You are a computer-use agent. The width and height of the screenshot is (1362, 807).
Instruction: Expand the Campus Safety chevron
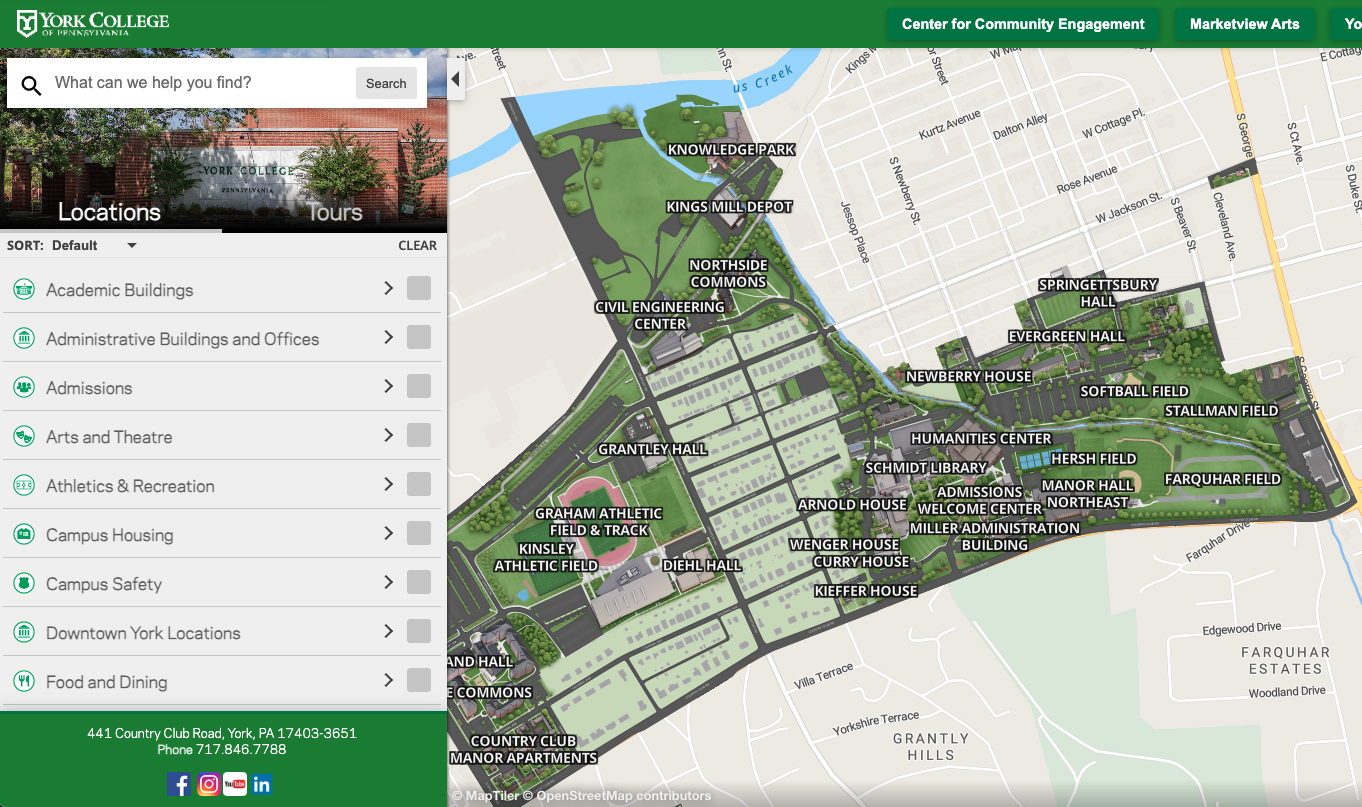[x=388, y=582]
